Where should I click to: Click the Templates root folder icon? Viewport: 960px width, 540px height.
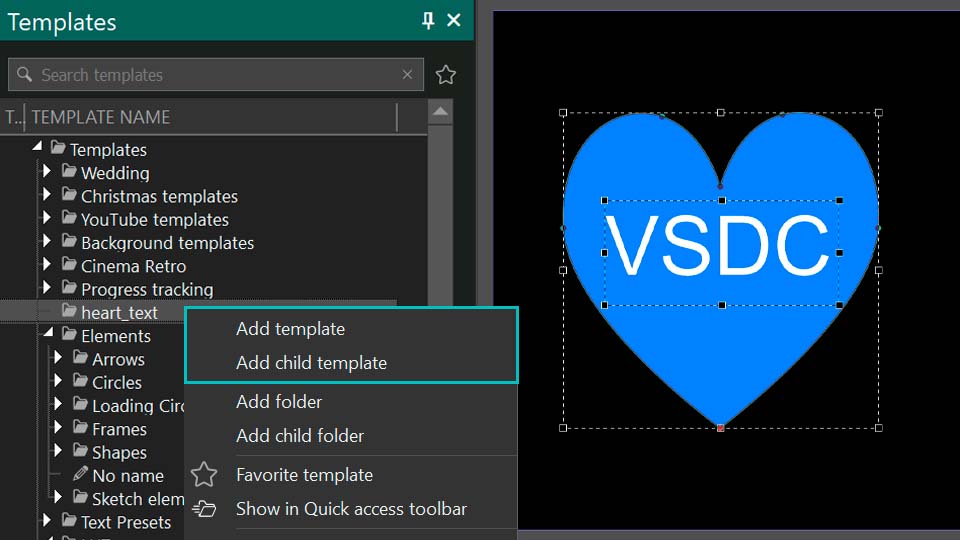click(x=58, y=148)
